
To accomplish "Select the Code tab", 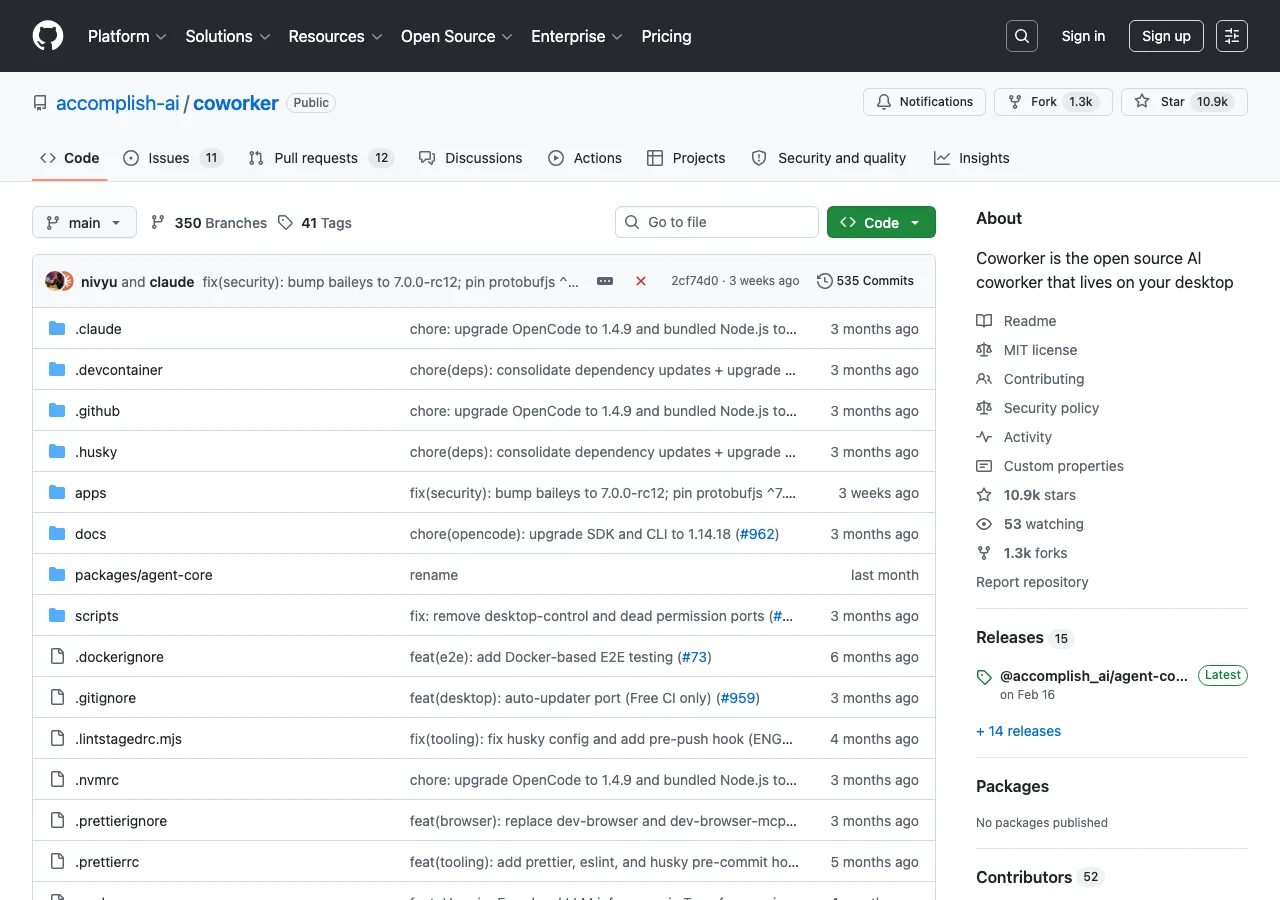I will click(x=70, y=158).
